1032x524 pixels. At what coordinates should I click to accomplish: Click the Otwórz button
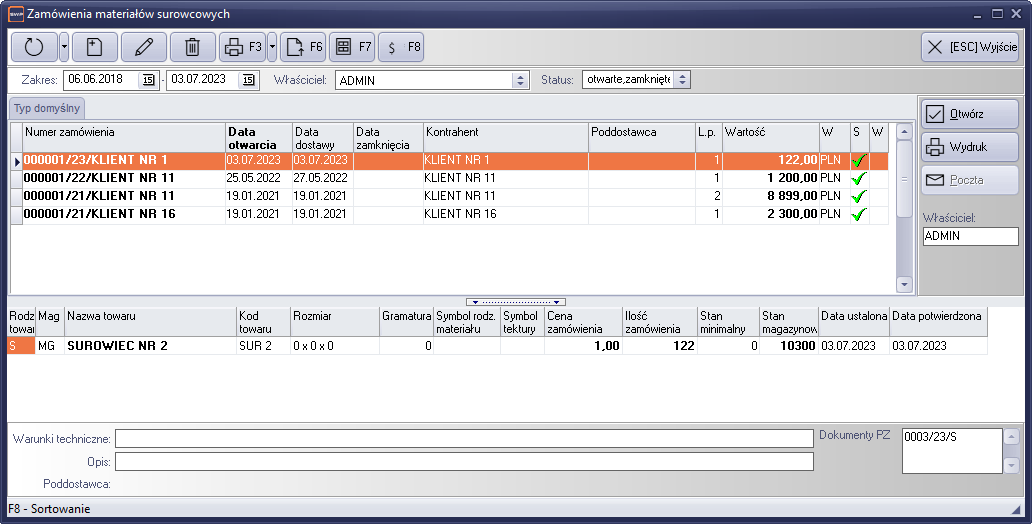pyautogui.click(x=969, y=114)
